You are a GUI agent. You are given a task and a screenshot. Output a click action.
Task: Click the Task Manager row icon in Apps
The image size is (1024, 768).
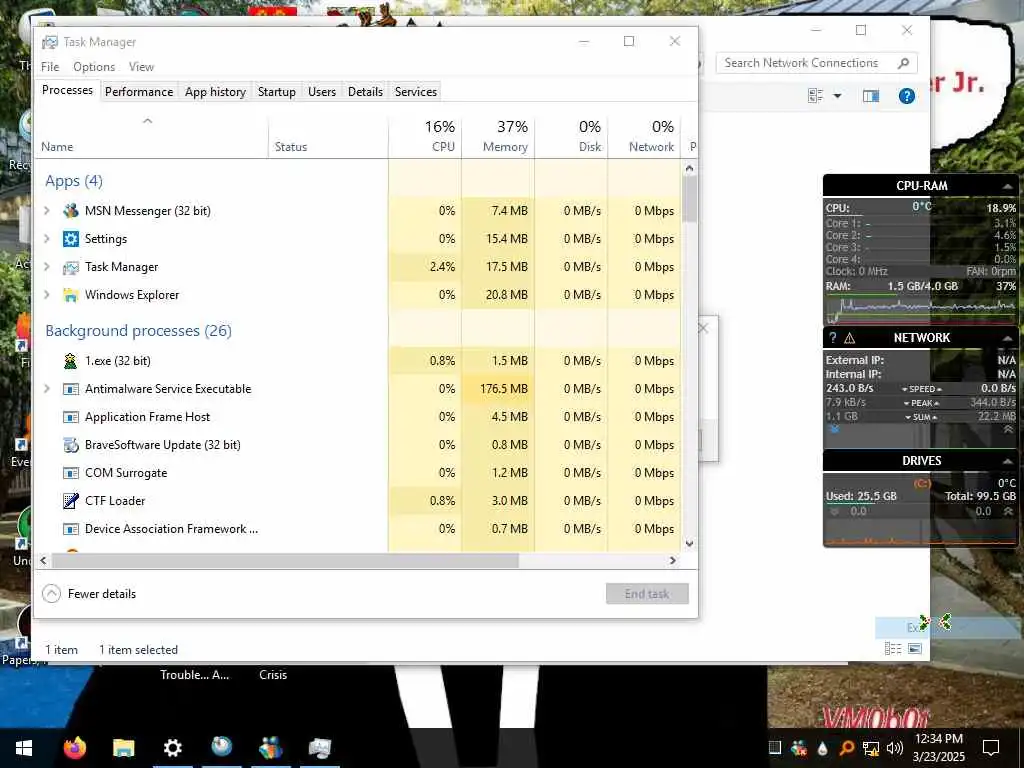coord(71,267)
